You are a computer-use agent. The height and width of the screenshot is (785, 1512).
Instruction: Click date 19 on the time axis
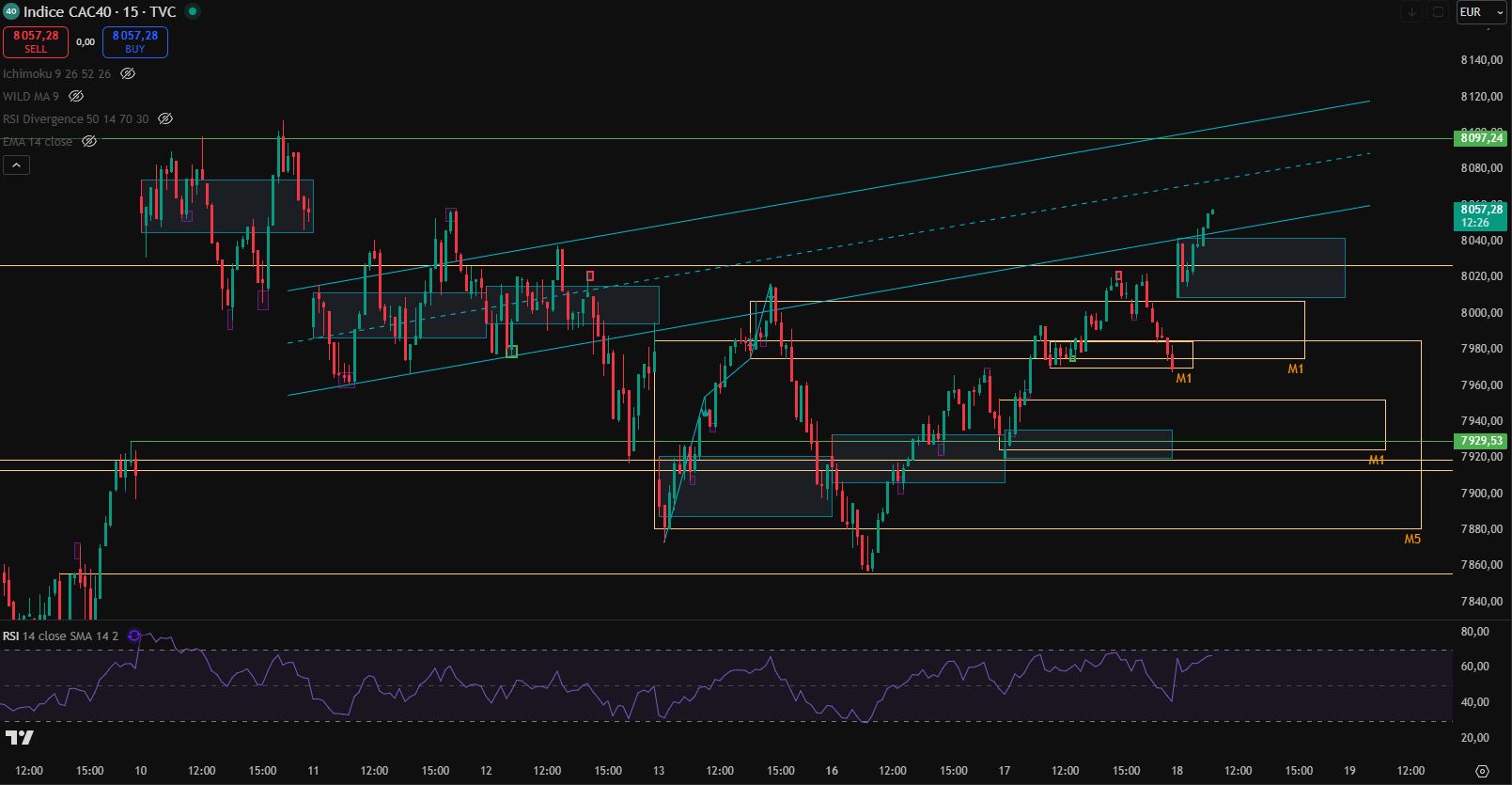pos(1350,771)
